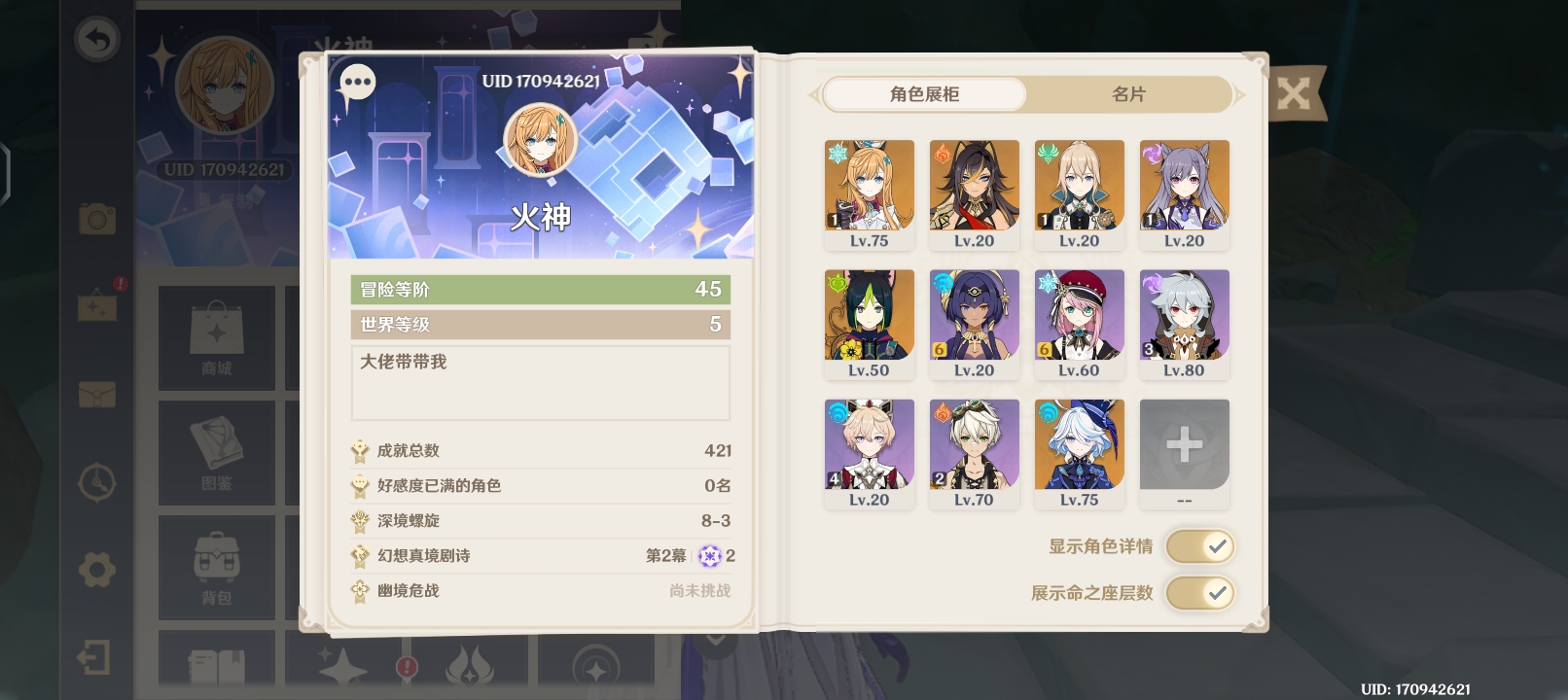This screenshot has height=700, width=1568.
Task: Click the exit door icon
Action: coord(94,657)
